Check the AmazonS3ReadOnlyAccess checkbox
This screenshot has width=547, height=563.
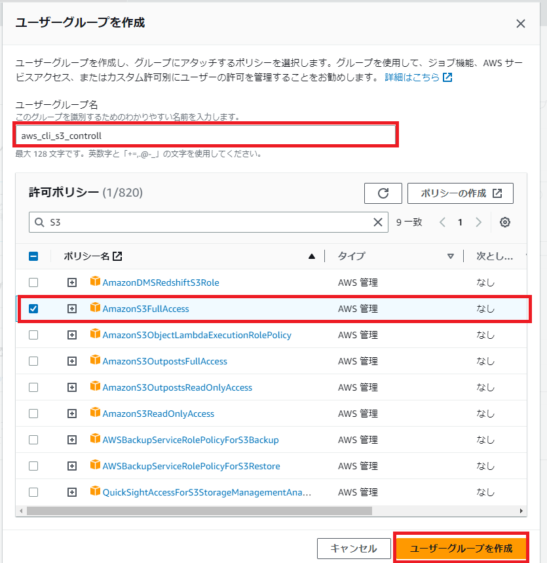[33, 414]
